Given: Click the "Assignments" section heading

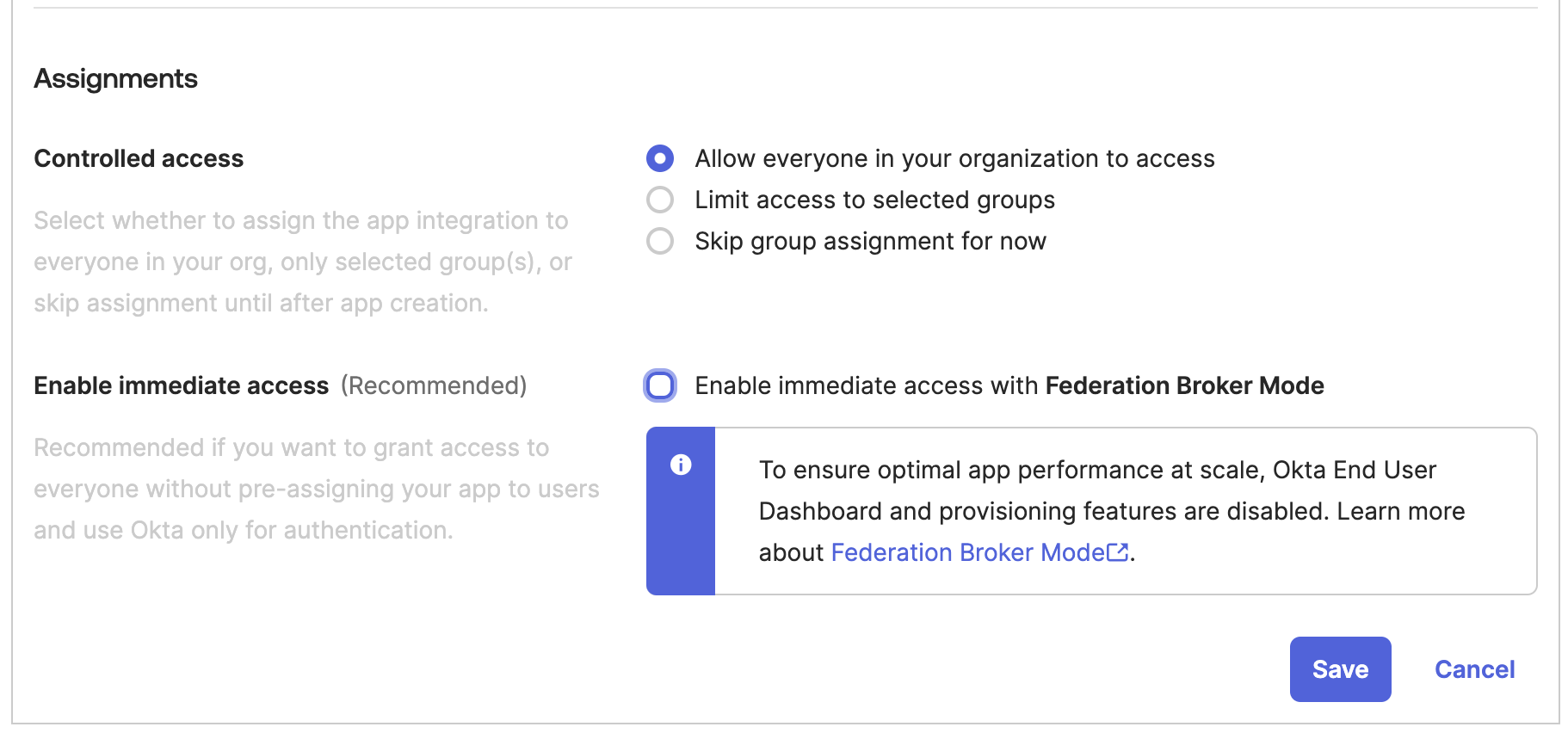Looking at the screenshot, I should (115, 78).
